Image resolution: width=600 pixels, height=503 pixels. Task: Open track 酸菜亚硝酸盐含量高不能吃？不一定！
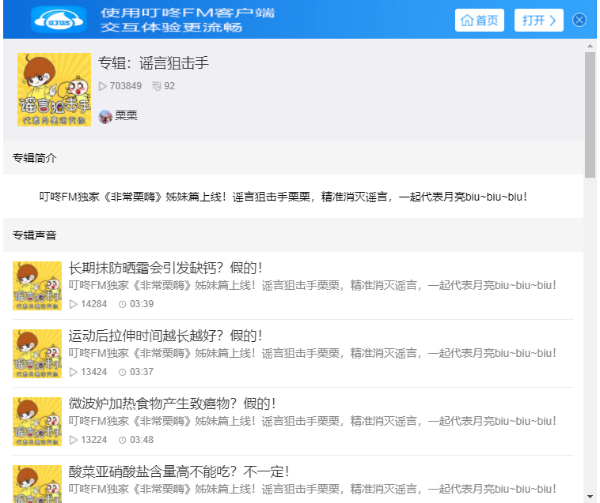click(x=178, y=471)
